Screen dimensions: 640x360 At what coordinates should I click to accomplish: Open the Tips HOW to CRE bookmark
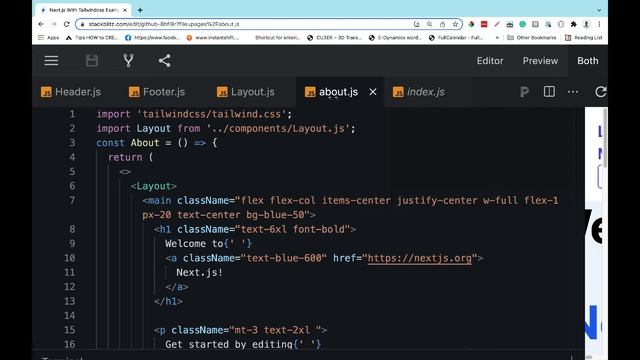click(92, 38)
